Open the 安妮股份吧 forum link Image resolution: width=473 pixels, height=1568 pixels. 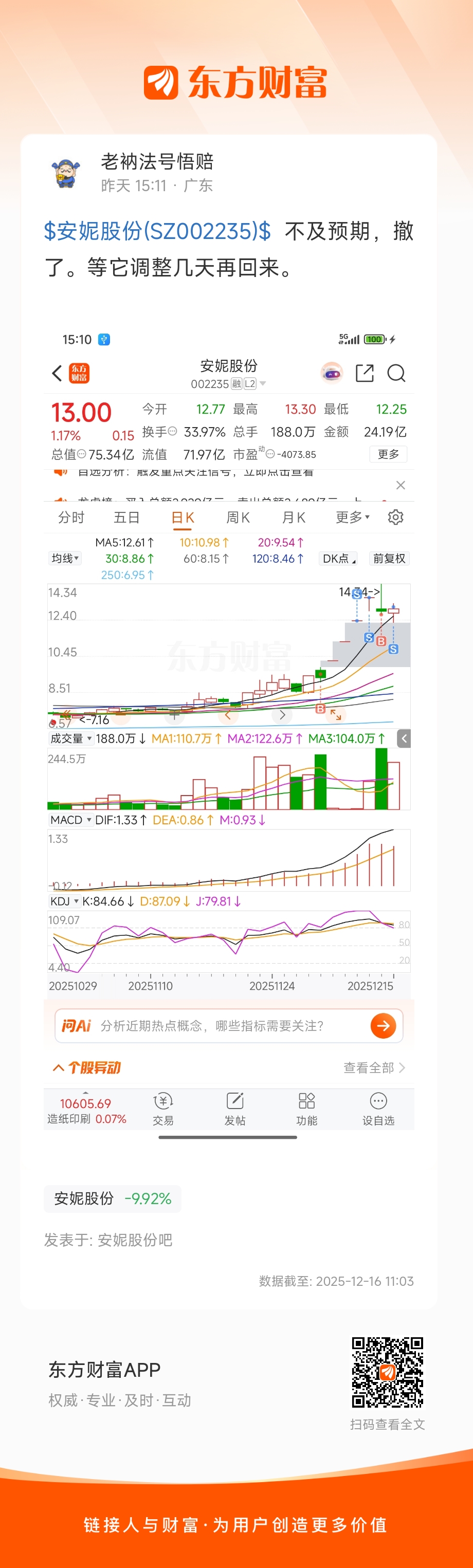pyautogui.click(x=135, y=1240)
